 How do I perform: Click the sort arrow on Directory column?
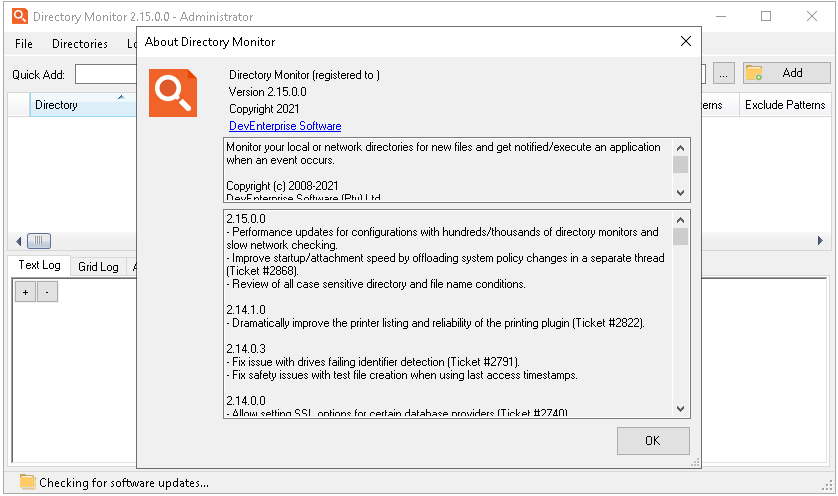[121, 97]
